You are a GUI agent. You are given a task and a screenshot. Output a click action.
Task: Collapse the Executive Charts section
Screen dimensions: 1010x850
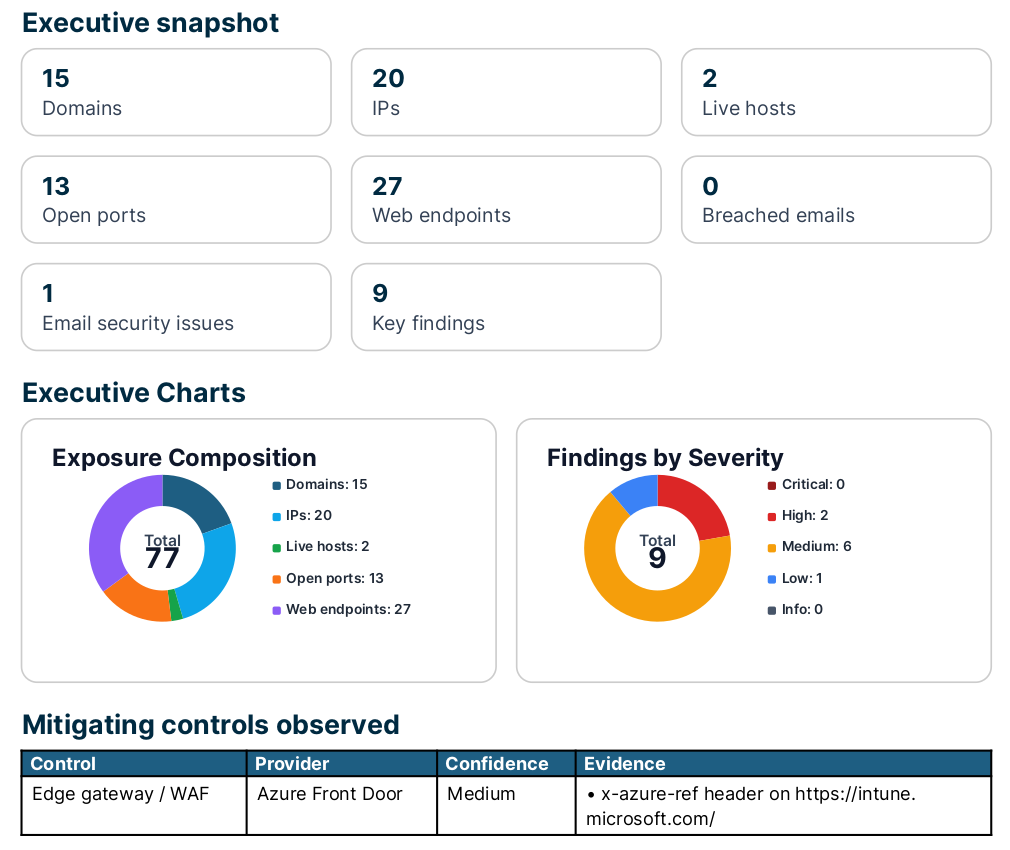(134, 393)
